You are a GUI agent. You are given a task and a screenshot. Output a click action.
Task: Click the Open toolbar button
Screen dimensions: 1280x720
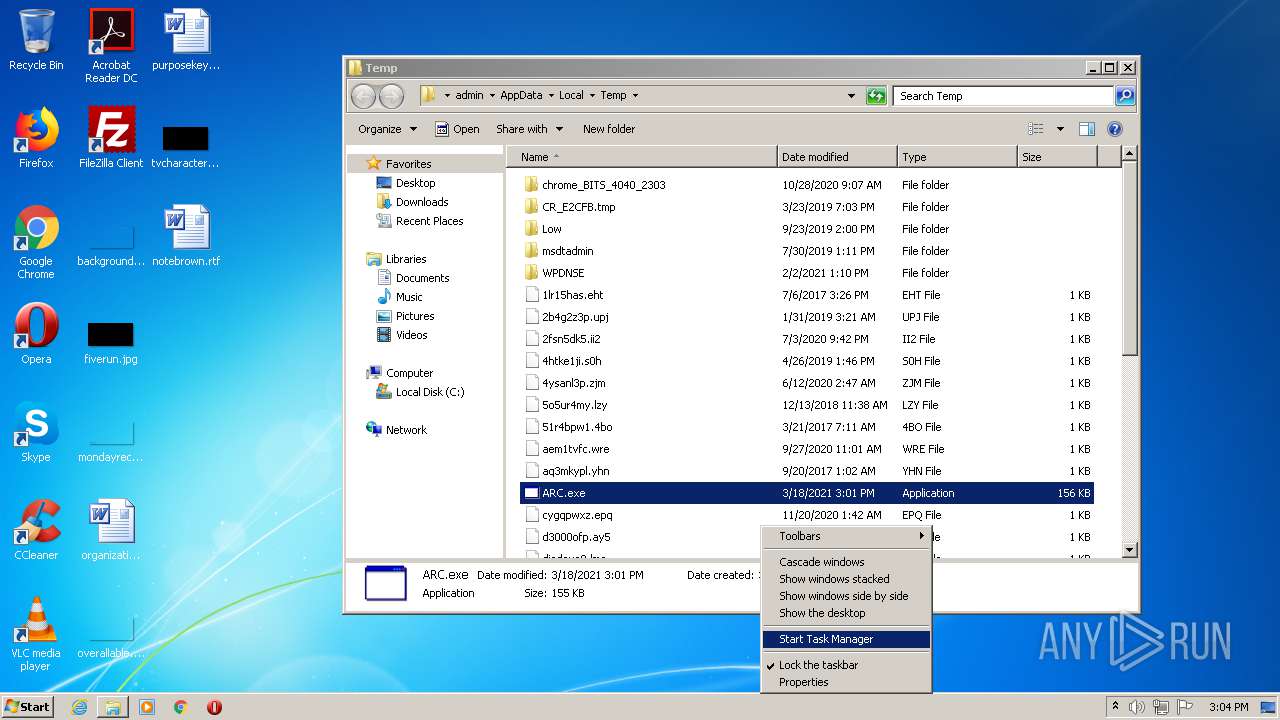[x=457, y=129]
